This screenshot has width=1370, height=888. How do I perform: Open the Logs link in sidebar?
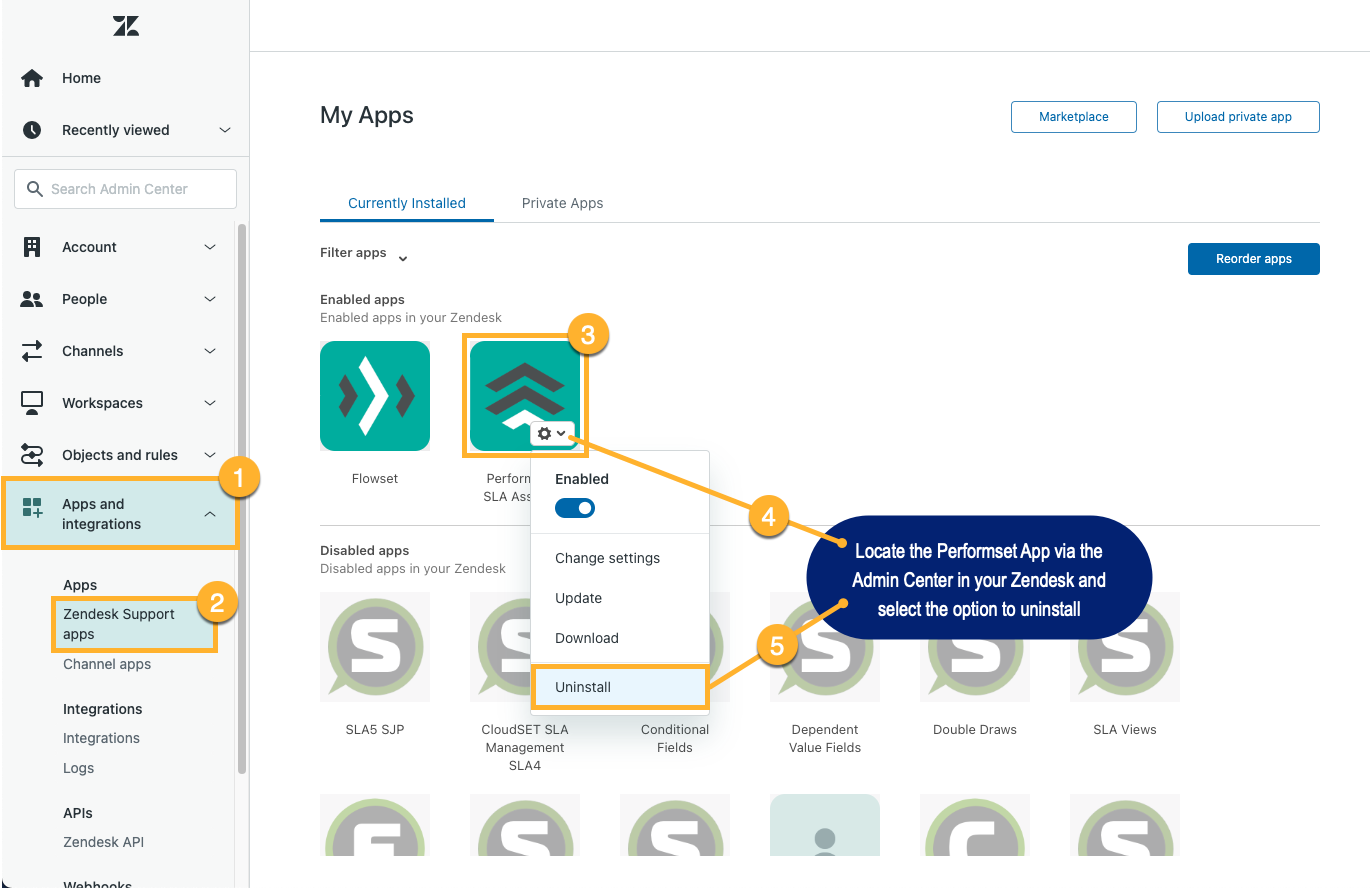pos(78,768)
